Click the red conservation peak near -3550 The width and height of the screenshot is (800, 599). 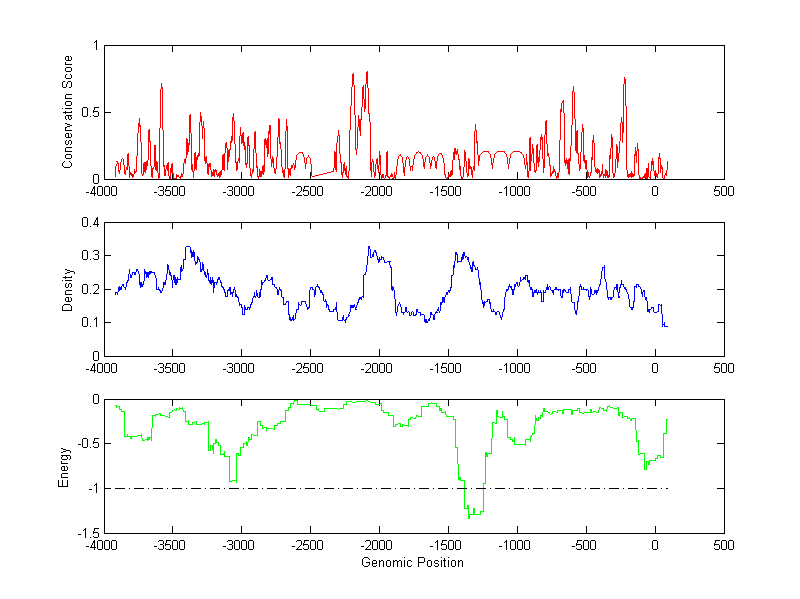(161, 86)
